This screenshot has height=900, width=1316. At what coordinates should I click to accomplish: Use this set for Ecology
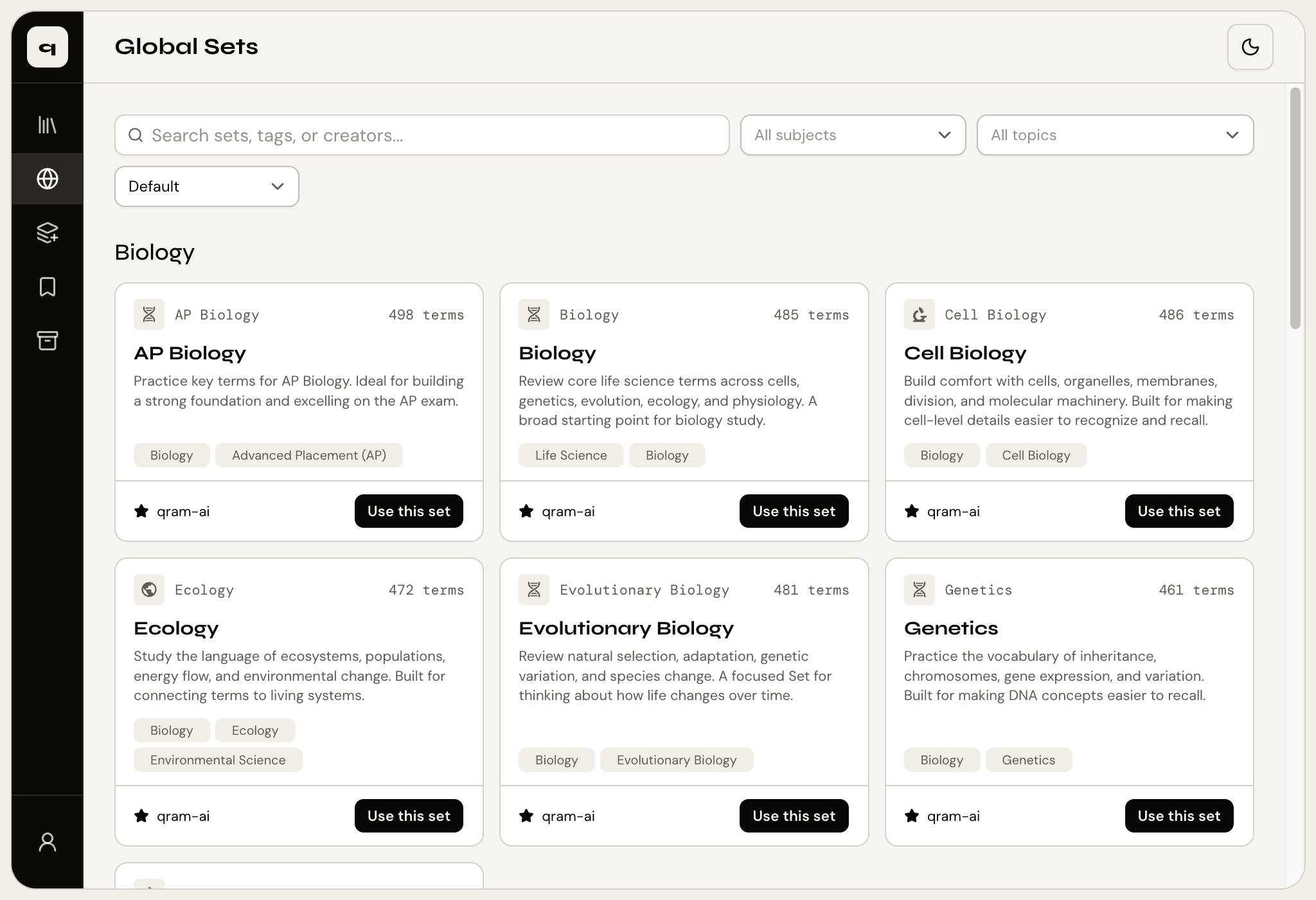pyautogui.click(x=409, y=816)
